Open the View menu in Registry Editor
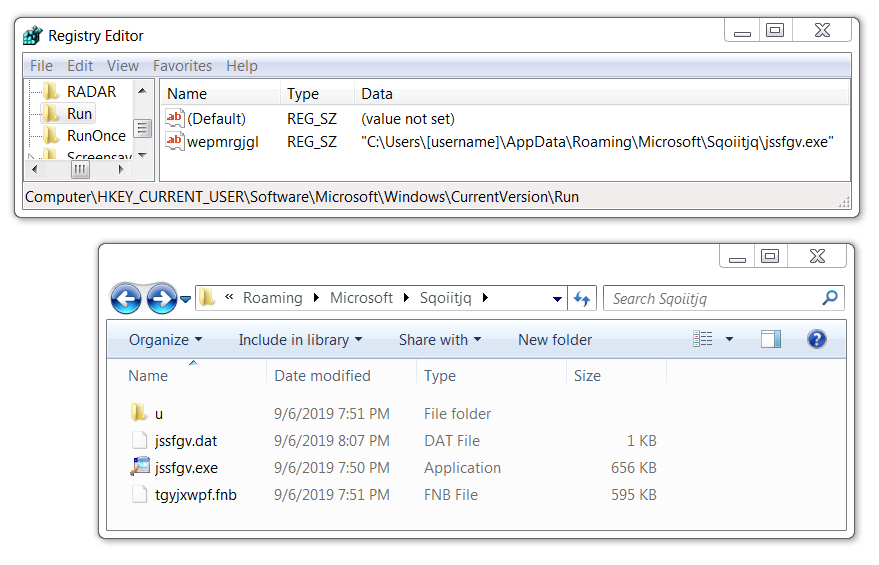This screenshot has height=565, width=879. [x=123, y=66]
